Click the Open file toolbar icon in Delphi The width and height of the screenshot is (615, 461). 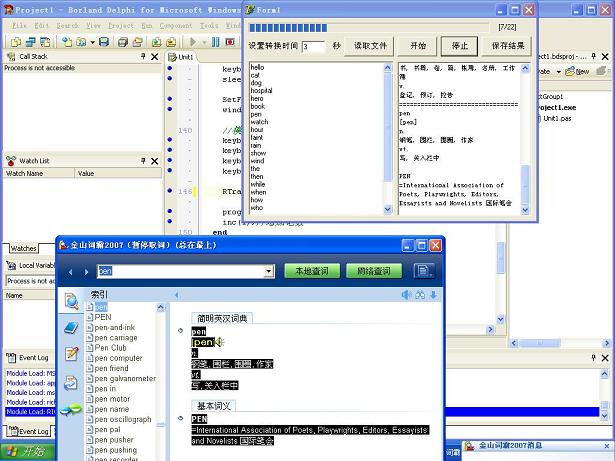(81, 42)
